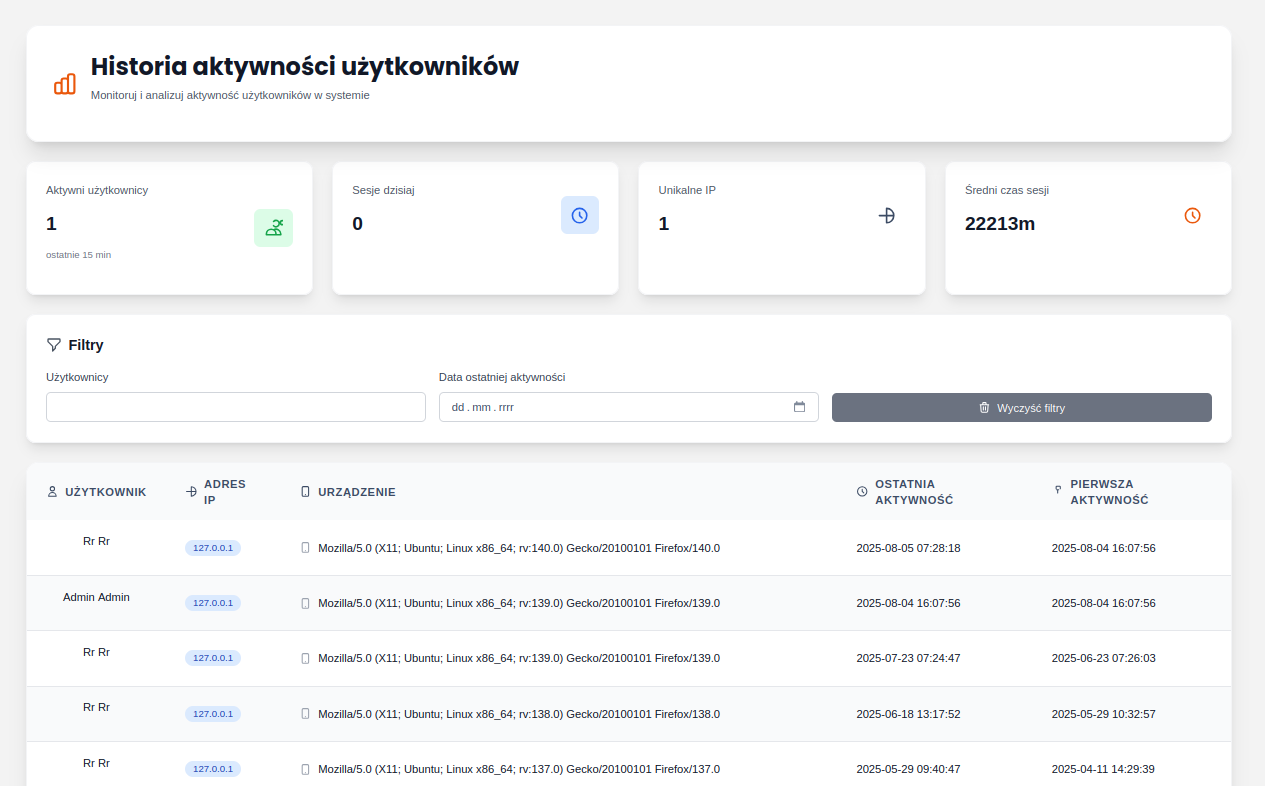Click the Pierwsza aktywność column header
The width and height of the screenshot is (1265, 786).
click(x=1108, y=492)
